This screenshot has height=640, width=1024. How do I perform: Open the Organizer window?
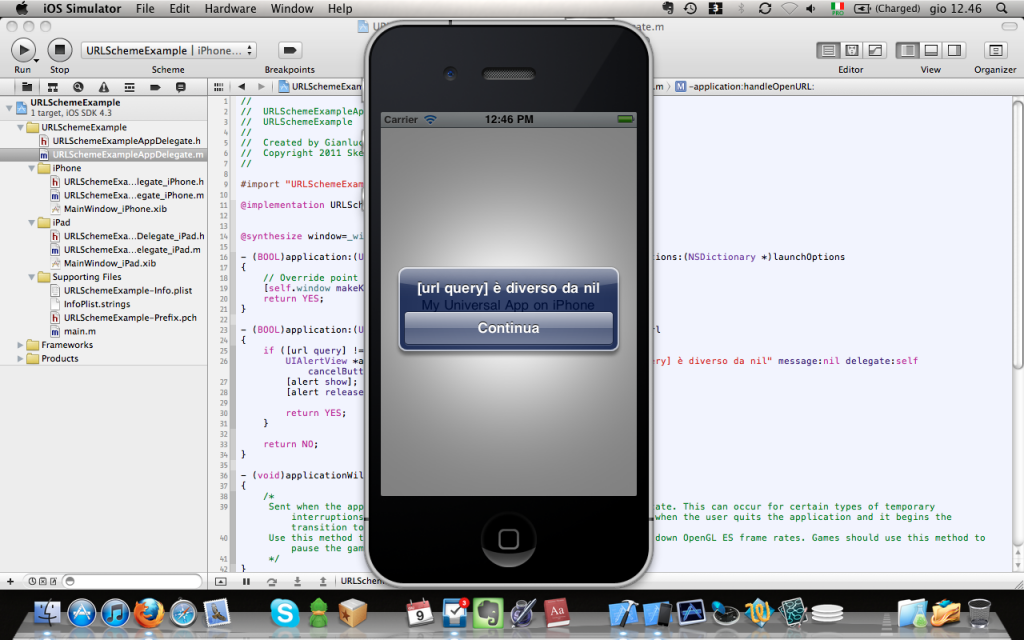pyautogui.click(x=994, y=50)
